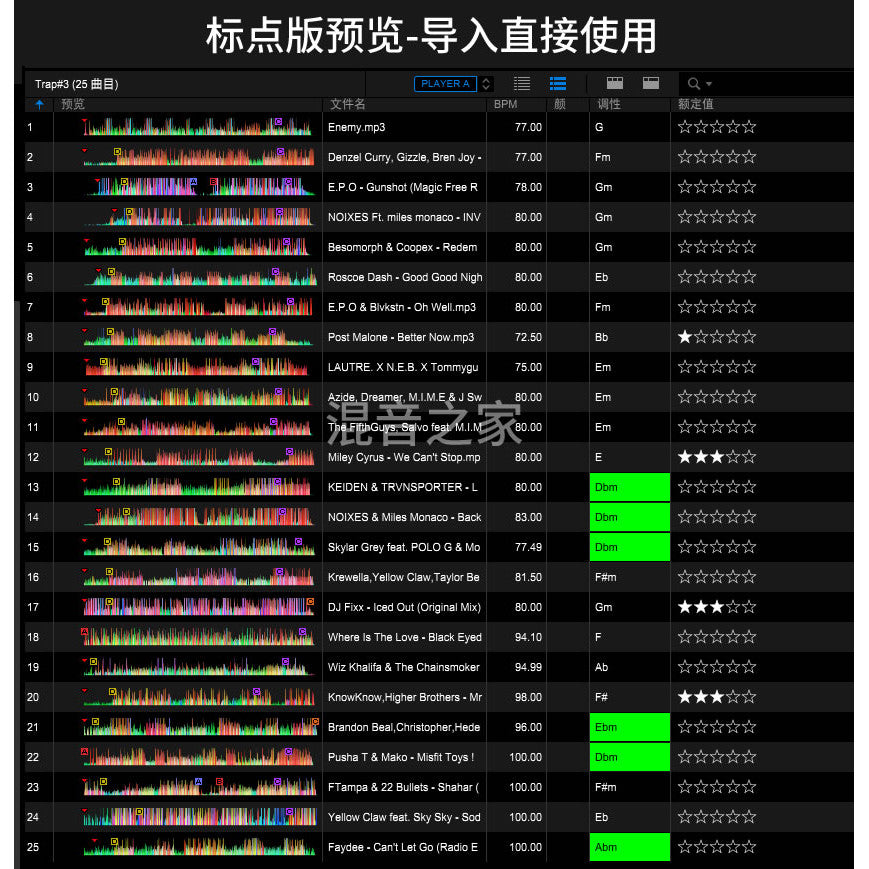Click the Ab key of Wiz Khalifa track
The width and height of the screenshot is (869, 869).
pos(601,667)
